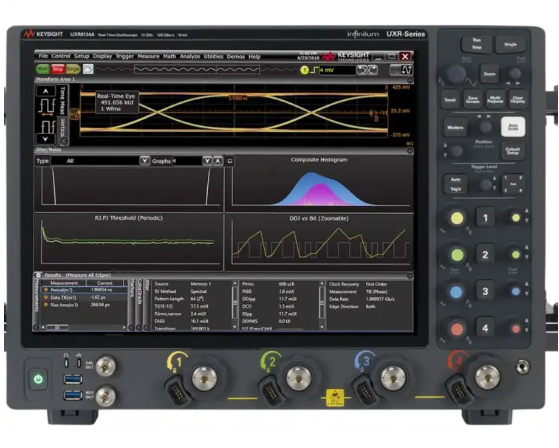Select the period measurement icon in the sidebar
Screen dimensions: 559x448
tap(47, 107)
